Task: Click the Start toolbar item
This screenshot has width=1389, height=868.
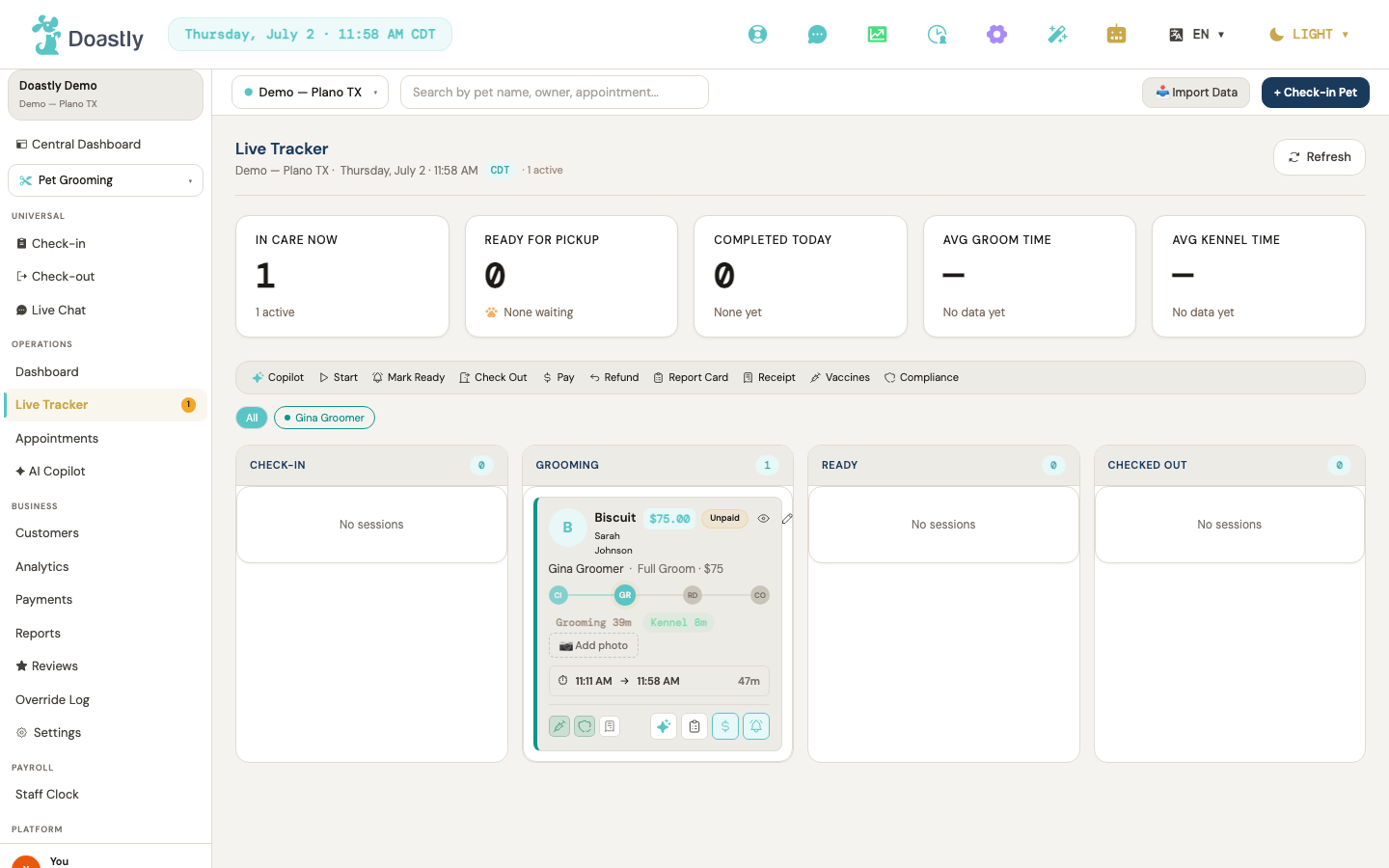Action: 339,378
